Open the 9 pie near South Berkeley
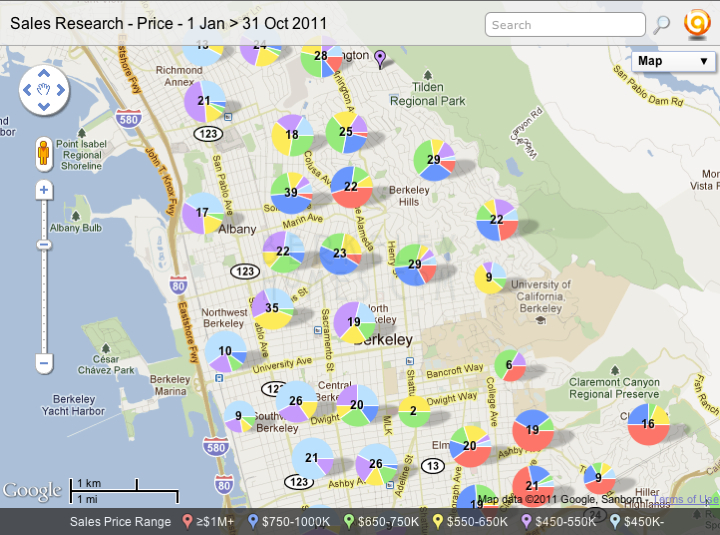Viewport: 720px width, 535px height. click(x=239, y=417)
